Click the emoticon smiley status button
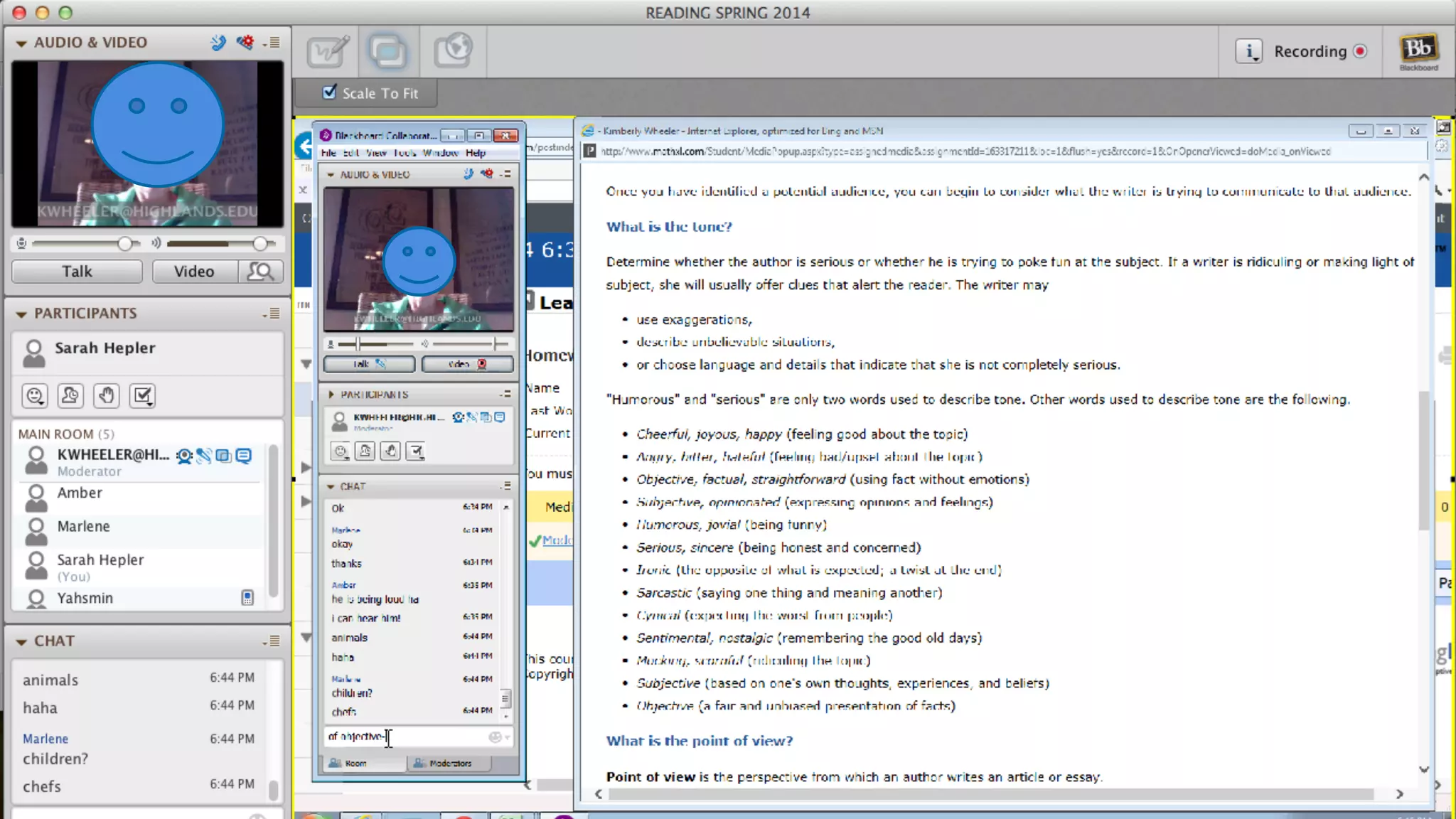 35,395
